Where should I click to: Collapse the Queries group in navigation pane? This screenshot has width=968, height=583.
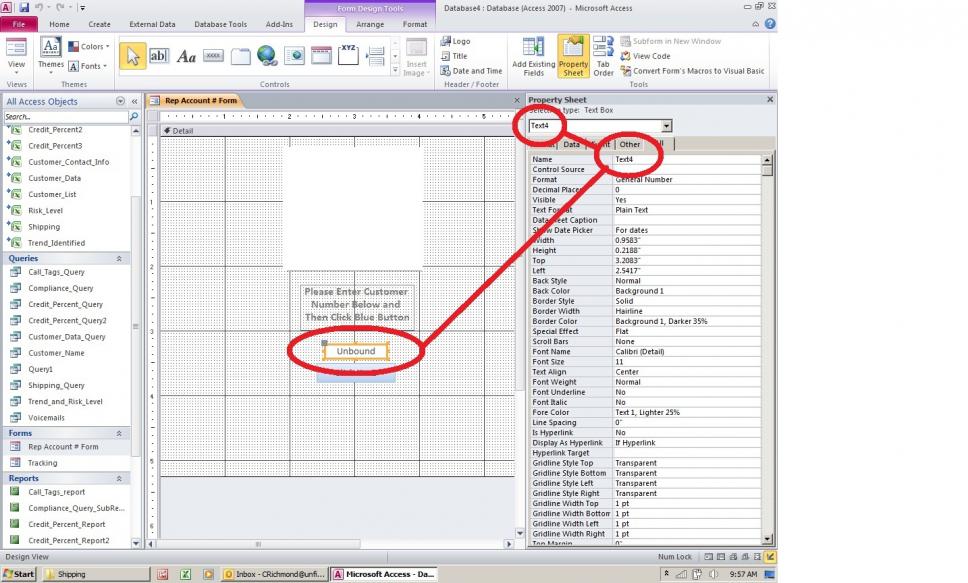point(119,258)
